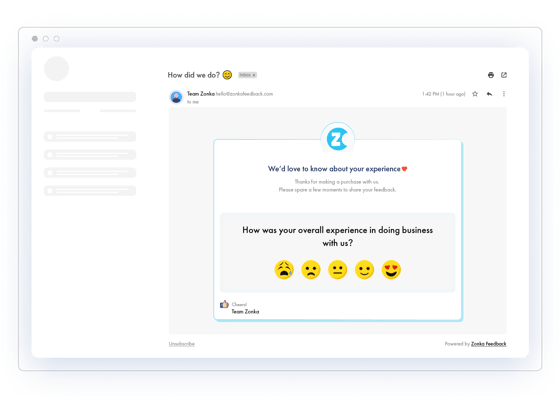Click the hello@zonkafeedback.com address
560x396 pixels.
pyautogui.click(x=244, y=94)
